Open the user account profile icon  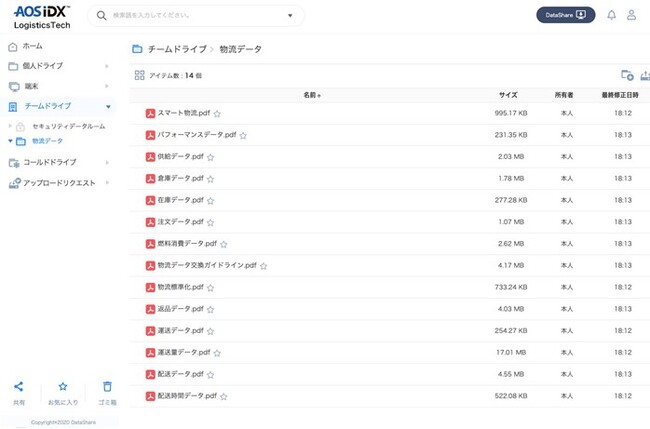(x=631, y=15)
